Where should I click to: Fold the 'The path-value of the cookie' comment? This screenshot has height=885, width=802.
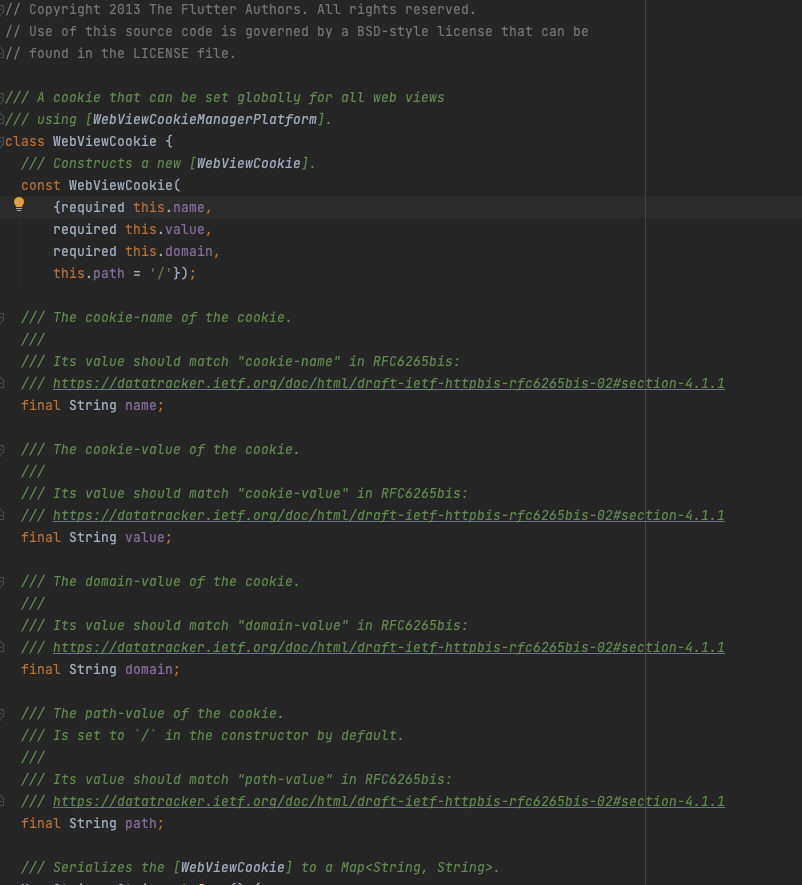2,714
